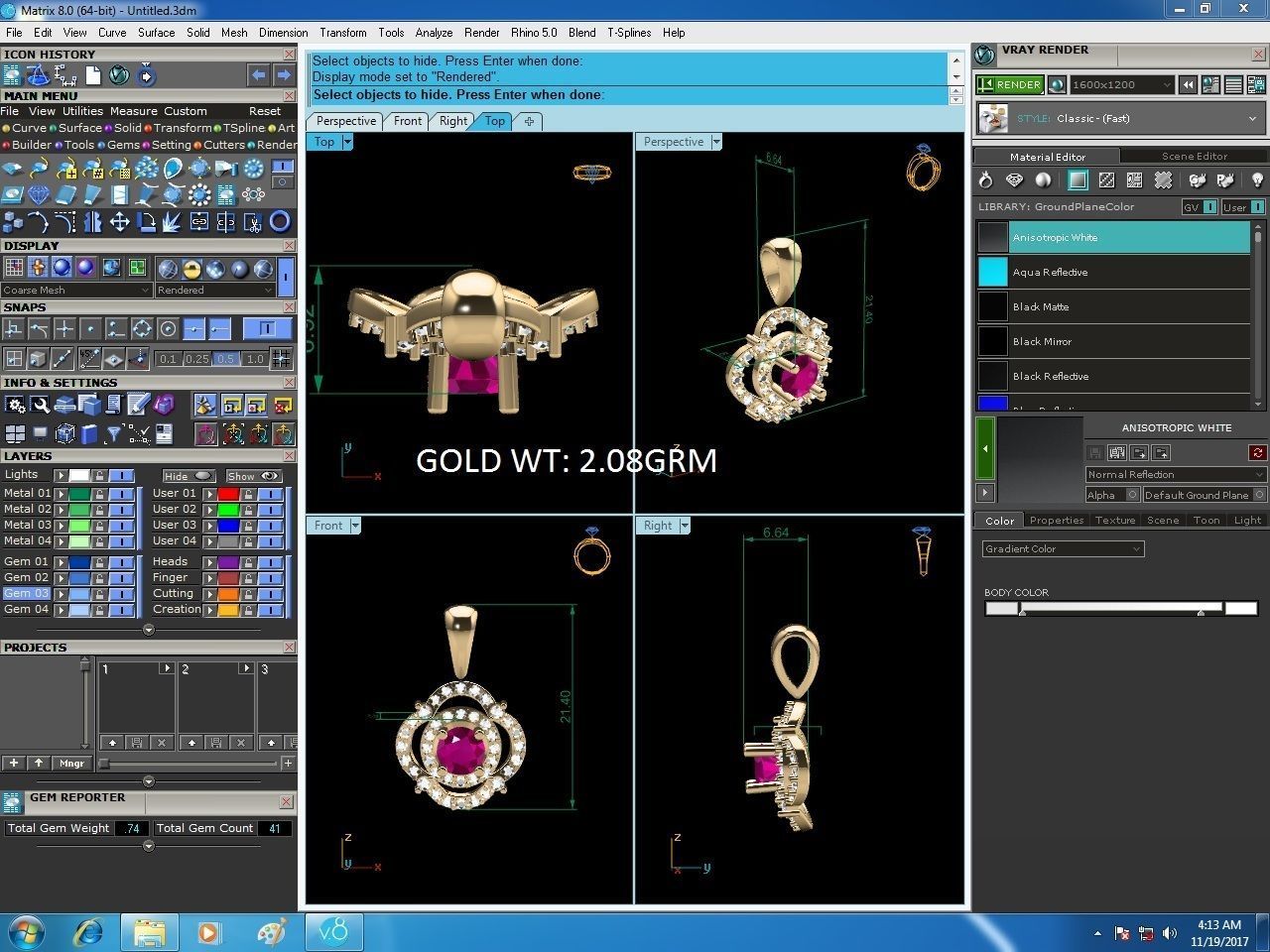1270x952 pixels.
Task: Toggle the 0.25 snap distance
Action: pyautogui.click(x=197, y=359)
